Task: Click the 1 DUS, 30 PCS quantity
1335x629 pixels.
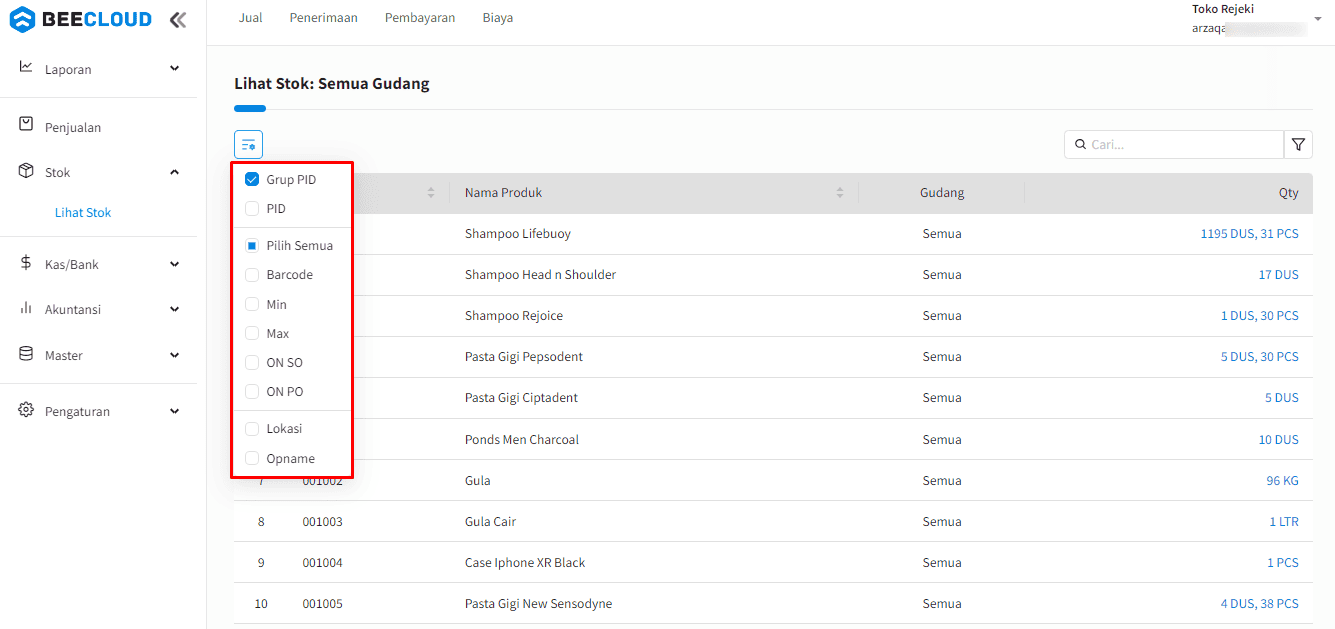Action: click(1259, 316)
